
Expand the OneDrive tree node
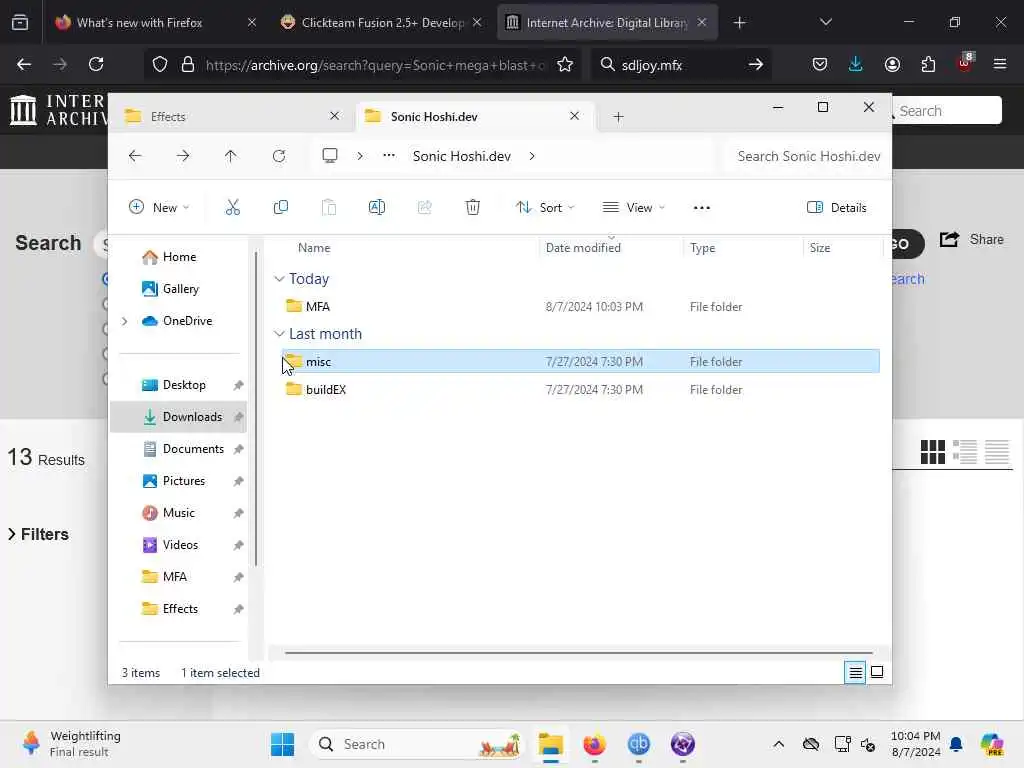pos(125,321)
